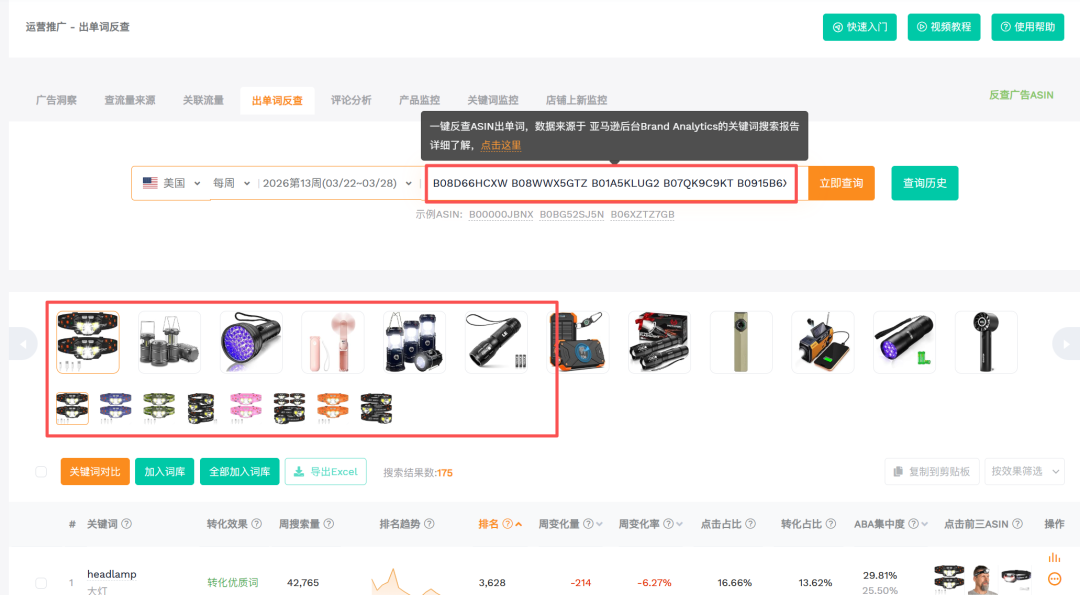The image size is (1080, 595).
Task: Choose the blue headlamp variant
Action: coord(116,408)
